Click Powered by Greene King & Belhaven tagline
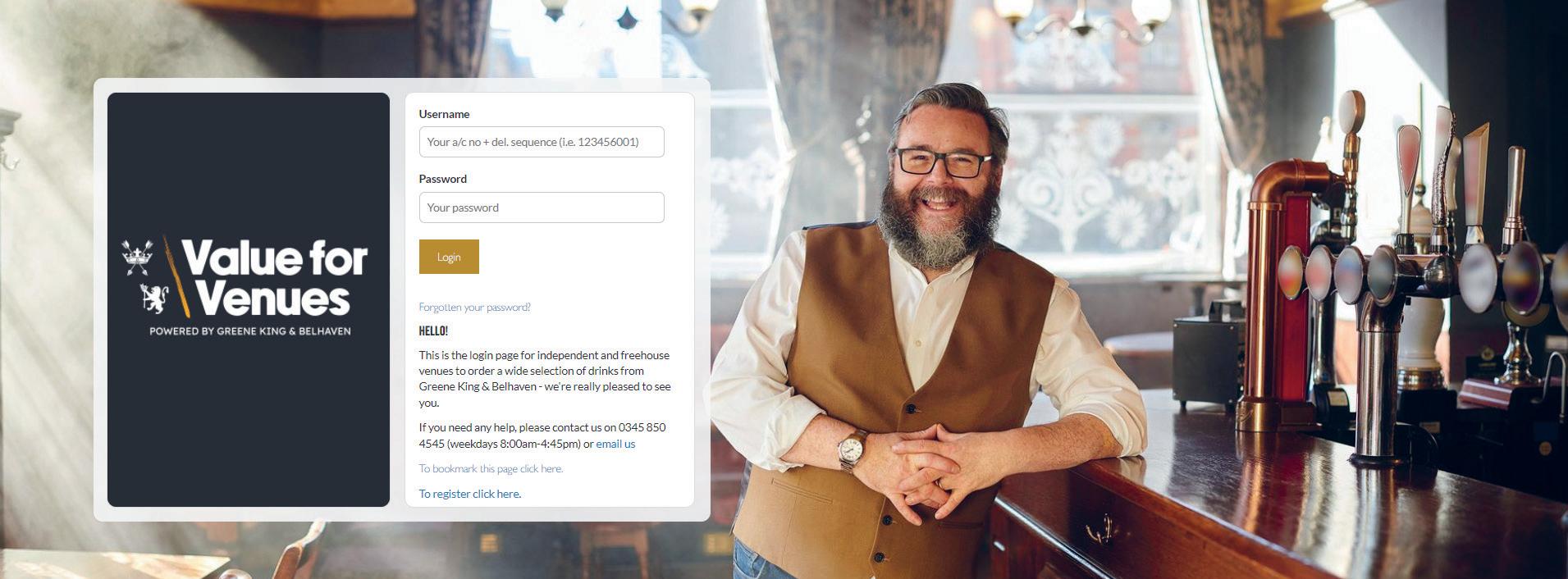 pyautogui.click(x=250, y=331)
